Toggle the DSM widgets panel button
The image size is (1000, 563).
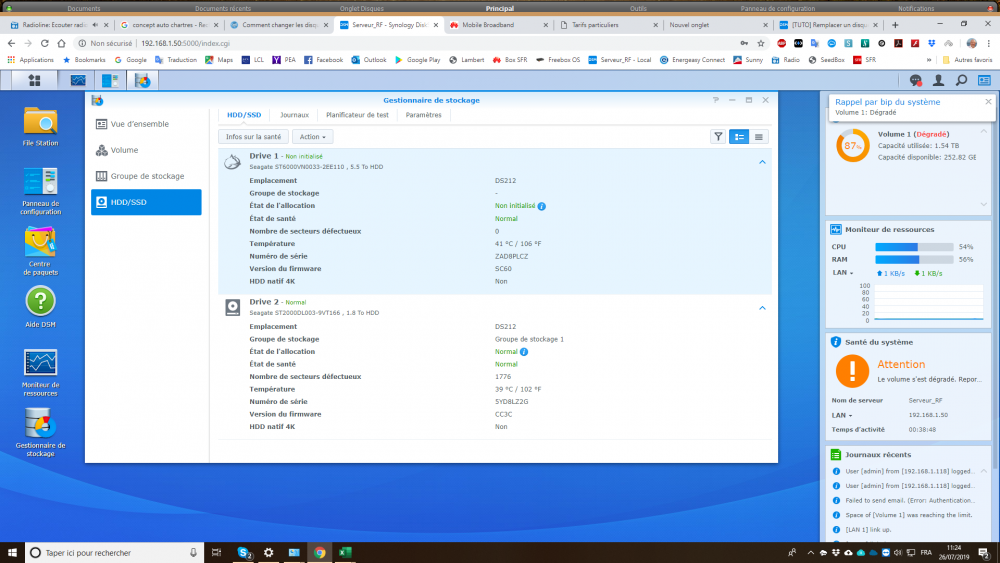click(984, 80)
